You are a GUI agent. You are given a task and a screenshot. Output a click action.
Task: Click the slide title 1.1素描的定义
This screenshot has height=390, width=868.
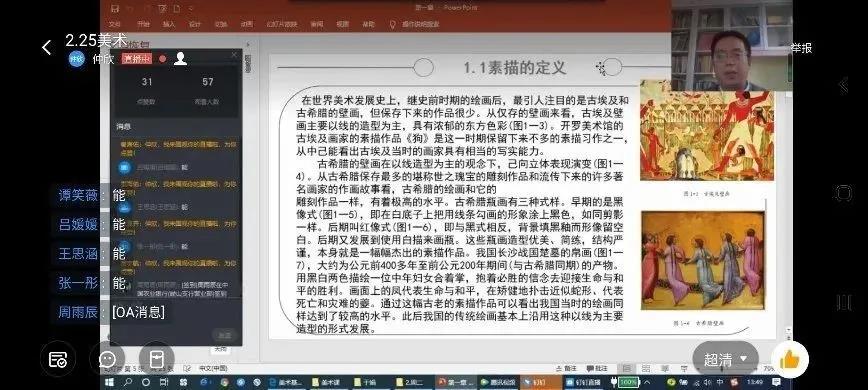click(515, 68)
